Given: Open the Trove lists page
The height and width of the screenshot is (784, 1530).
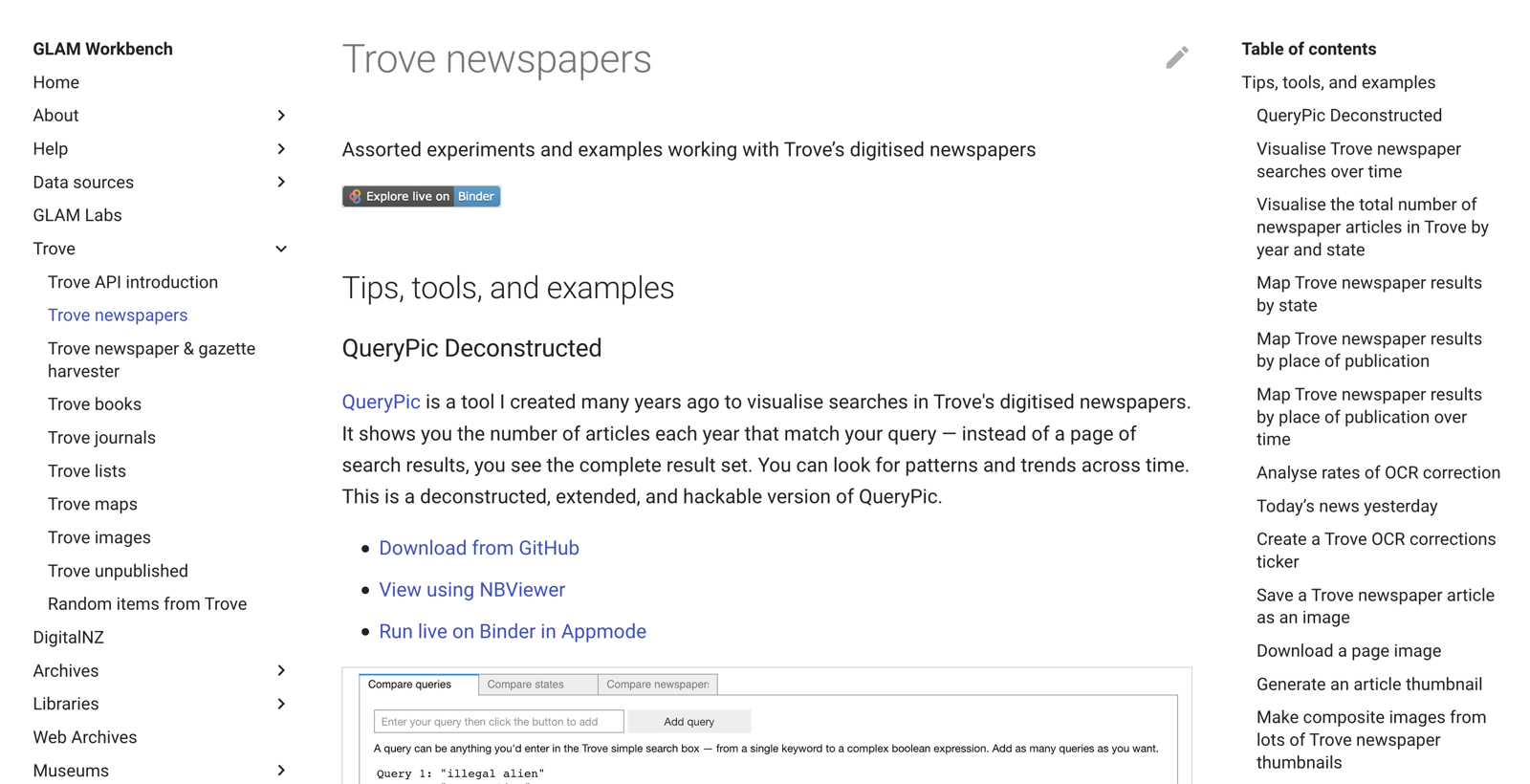Looking at the screenshot, I should [x=87, y=471].
